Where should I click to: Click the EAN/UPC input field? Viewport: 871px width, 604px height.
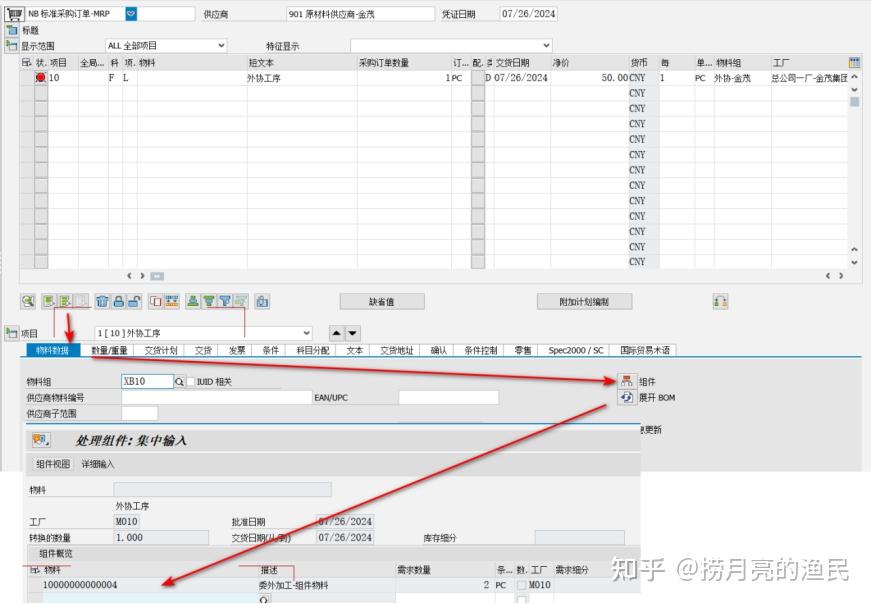(448, 397)
